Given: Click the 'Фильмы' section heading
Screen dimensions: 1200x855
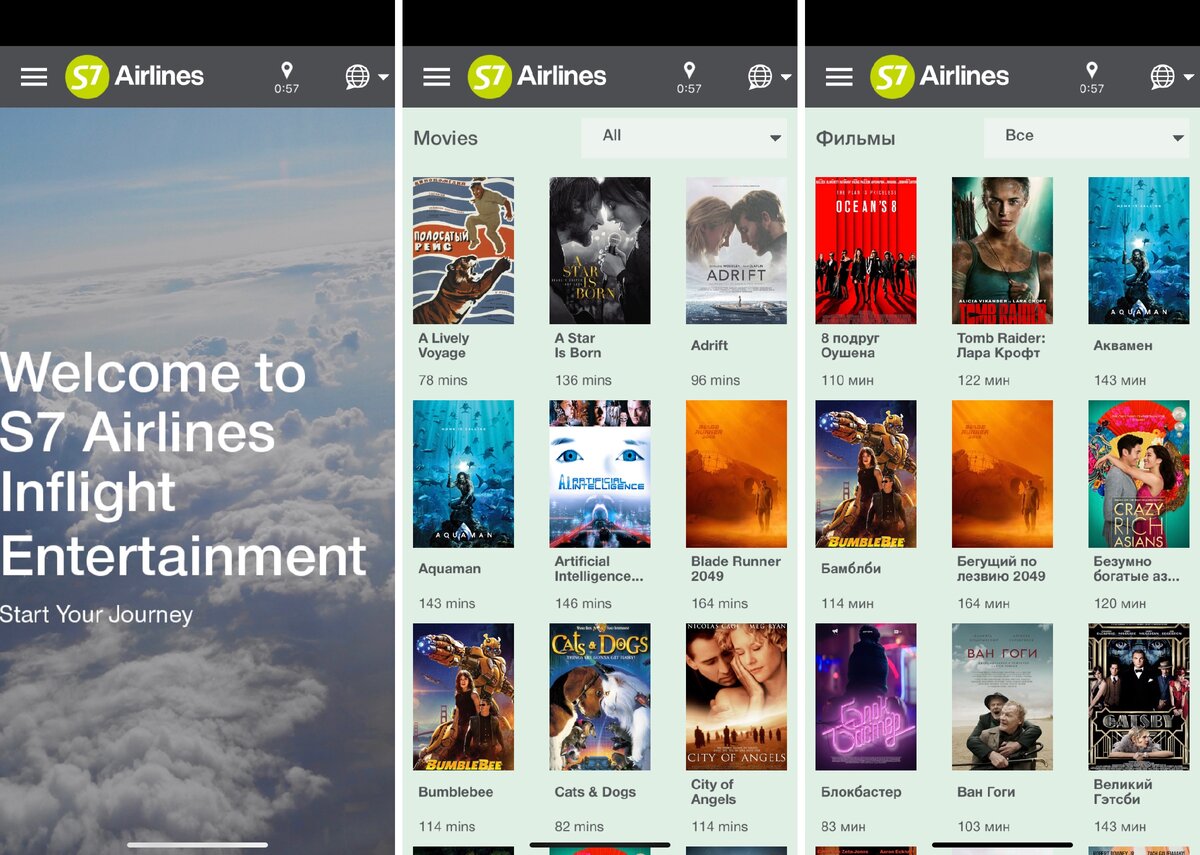Looking at the screenshot, I should point(856,139).
